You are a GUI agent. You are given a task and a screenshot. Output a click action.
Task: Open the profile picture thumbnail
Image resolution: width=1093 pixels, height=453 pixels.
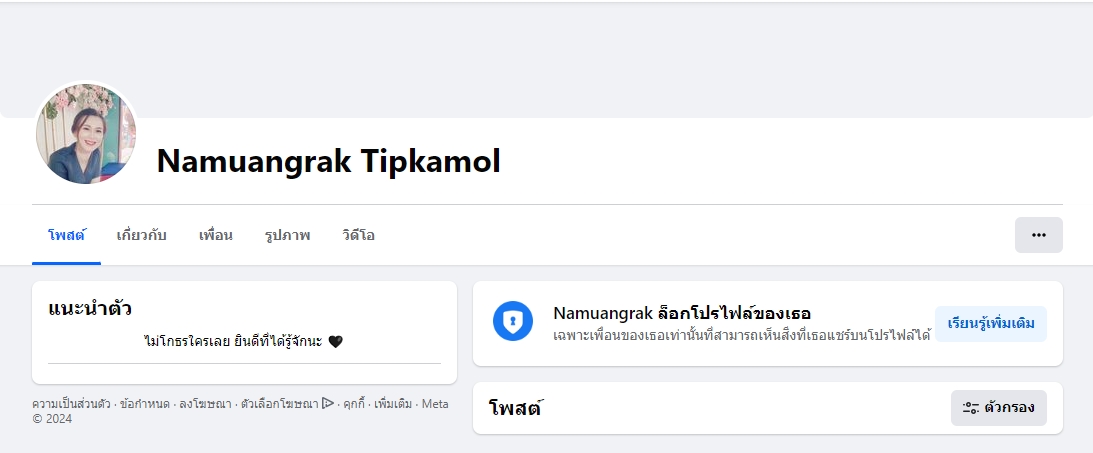click(x=86, y=134)
